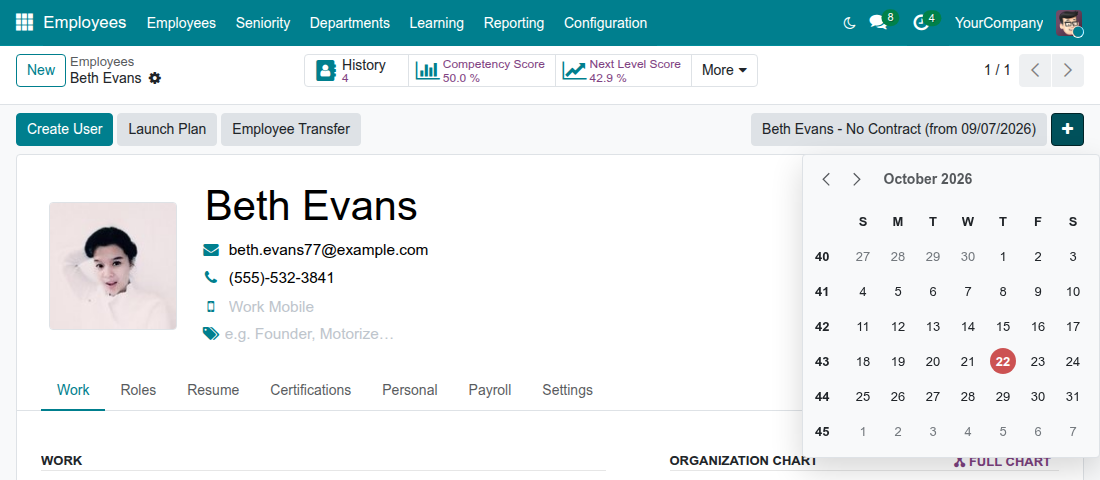Screen dimensions: 1100x480
Task: Open the apps grid menu icon
Action: (24, 22)
